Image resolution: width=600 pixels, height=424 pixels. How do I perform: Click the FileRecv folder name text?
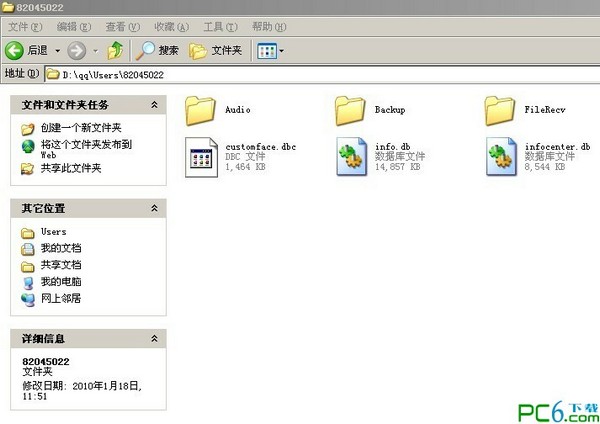(x=545, y=110)
